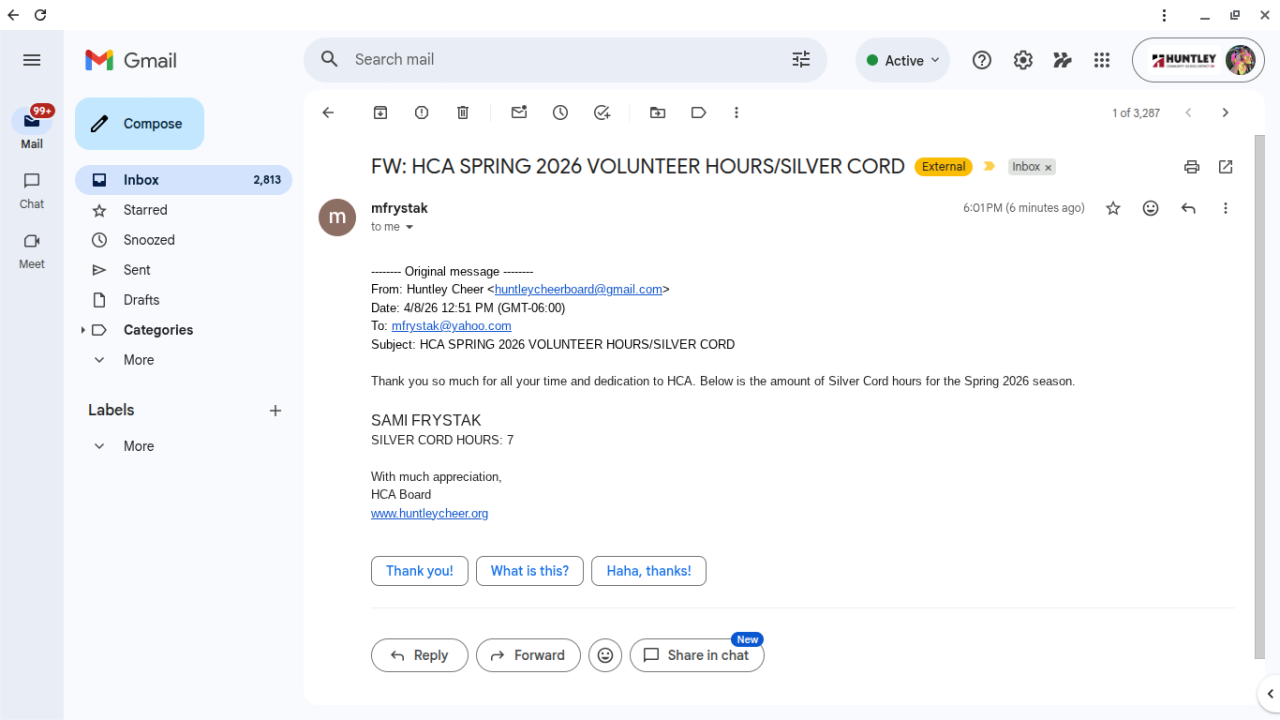Snooze this email
Viewport: 1280px width, 720px height.
[x=560, y=113]
